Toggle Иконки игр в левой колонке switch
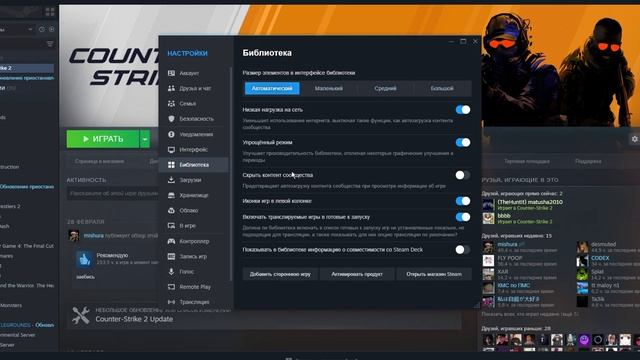The image size is (640, 360). (x=462, y=201)
